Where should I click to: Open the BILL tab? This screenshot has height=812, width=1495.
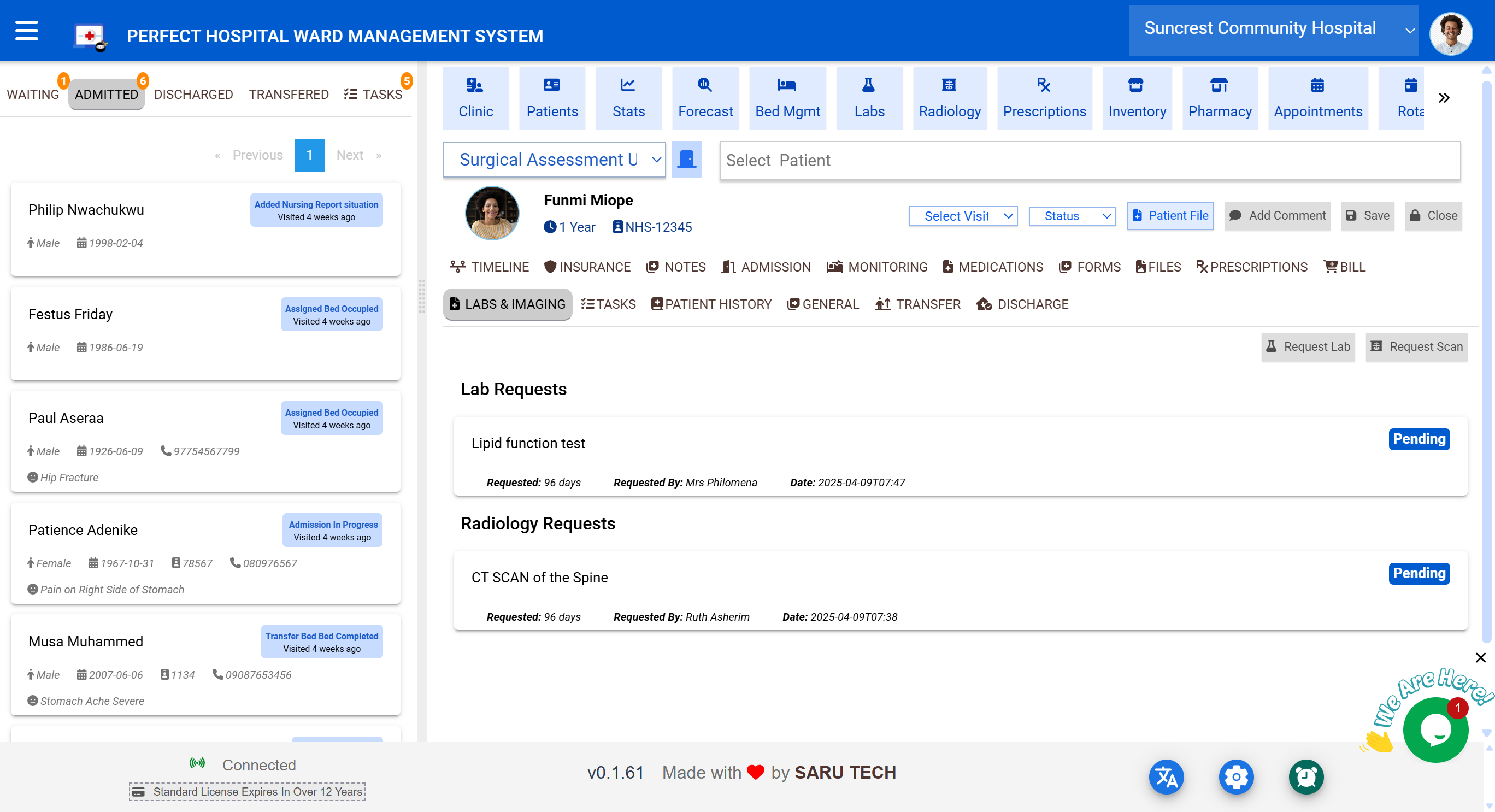click(x=1345, y=267)
